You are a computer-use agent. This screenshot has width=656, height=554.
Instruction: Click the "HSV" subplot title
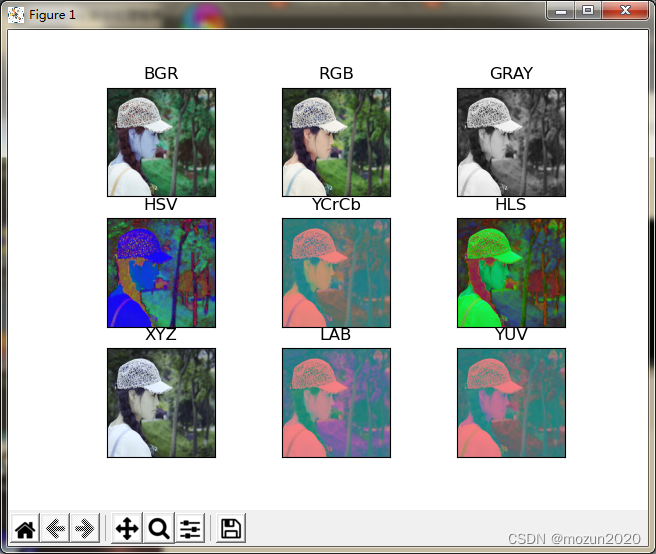(161, 204)
